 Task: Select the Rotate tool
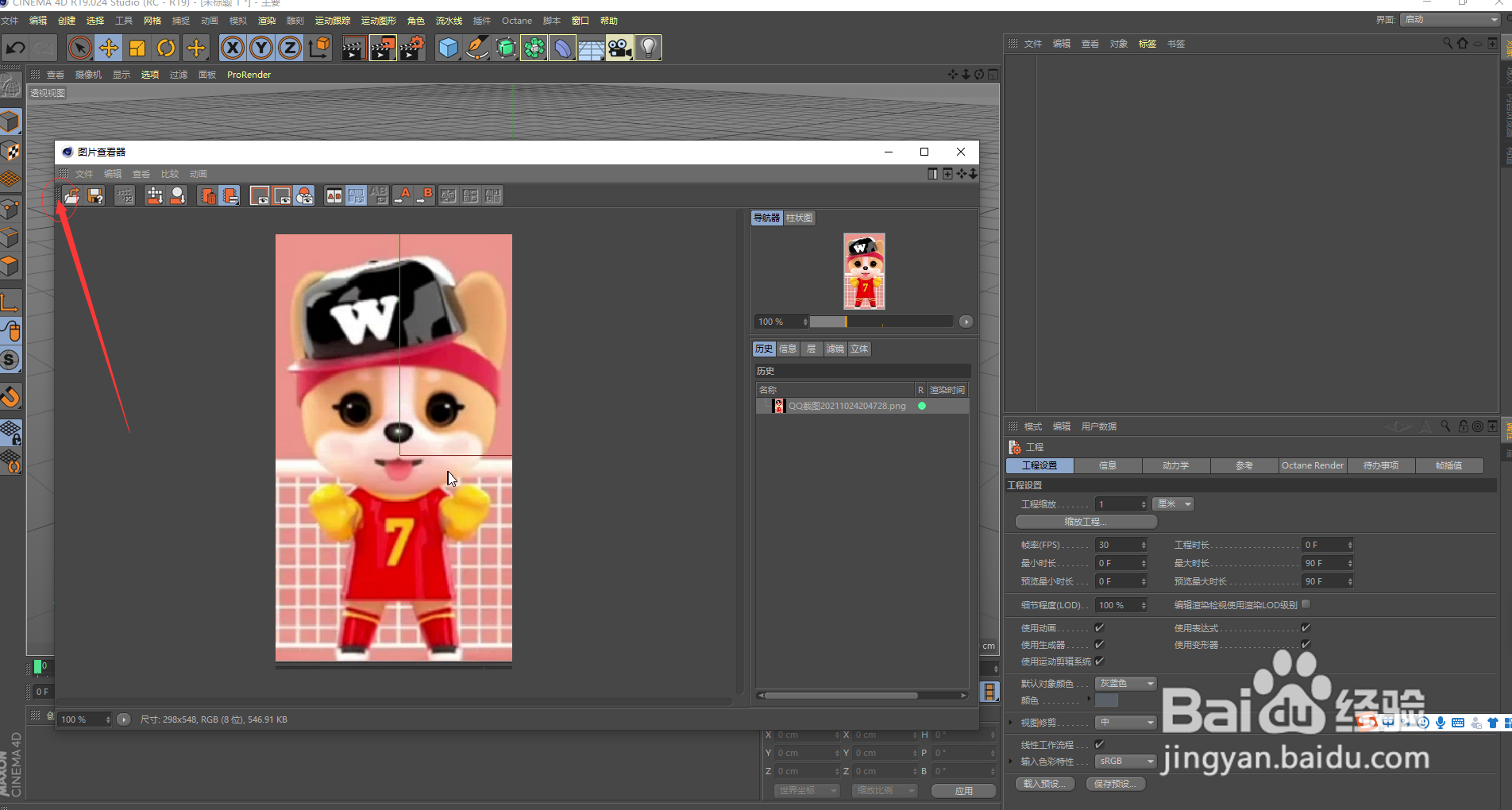[x=166, y=48]
